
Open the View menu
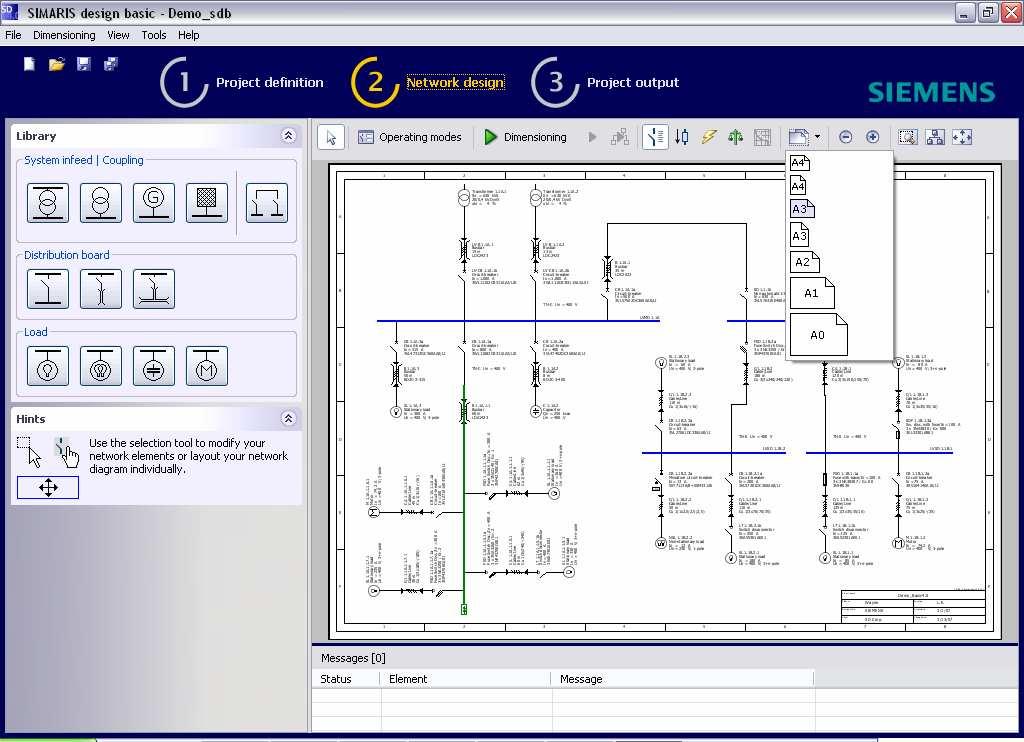118,35
